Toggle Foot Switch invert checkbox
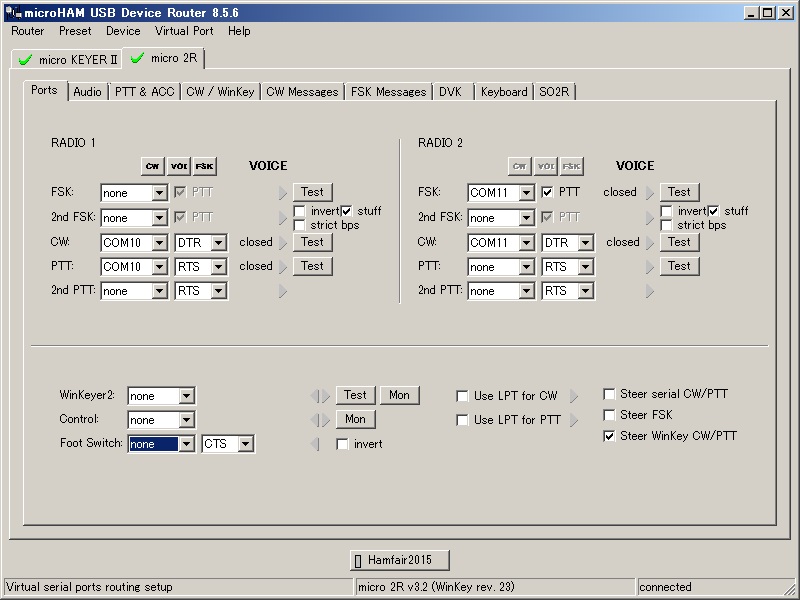This screenshot has width=800, height=600. (x=342, y=444)
